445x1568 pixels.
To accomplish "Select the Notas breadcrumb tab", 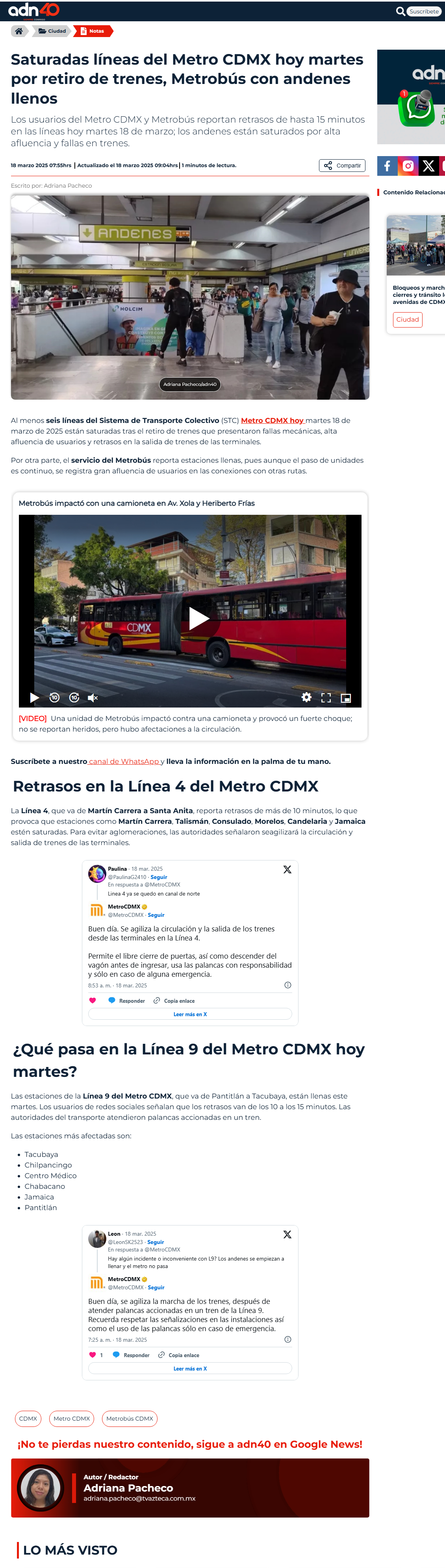I will tap(94, 31).
